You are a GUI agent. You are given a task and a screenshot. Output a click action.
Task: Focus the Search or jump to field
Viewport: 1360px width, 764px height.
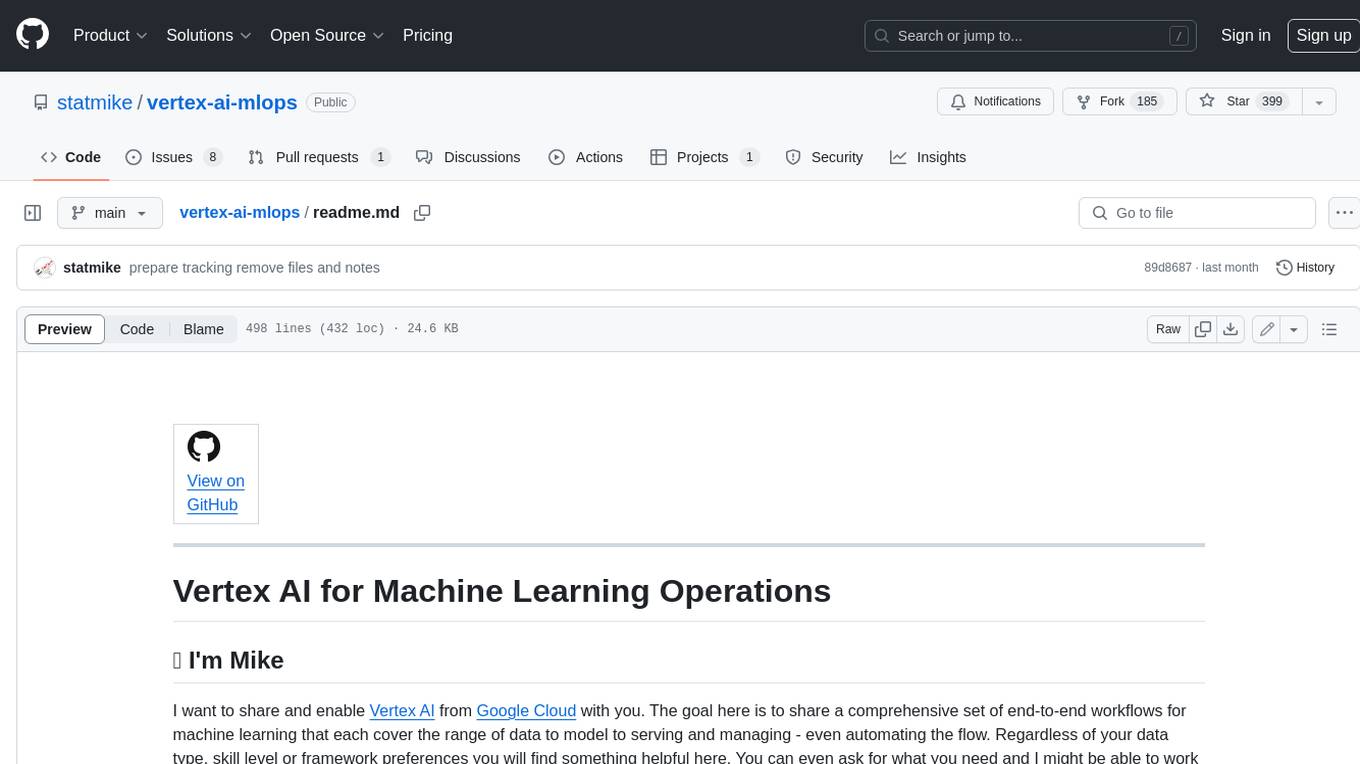click(x=1030, y=35)
